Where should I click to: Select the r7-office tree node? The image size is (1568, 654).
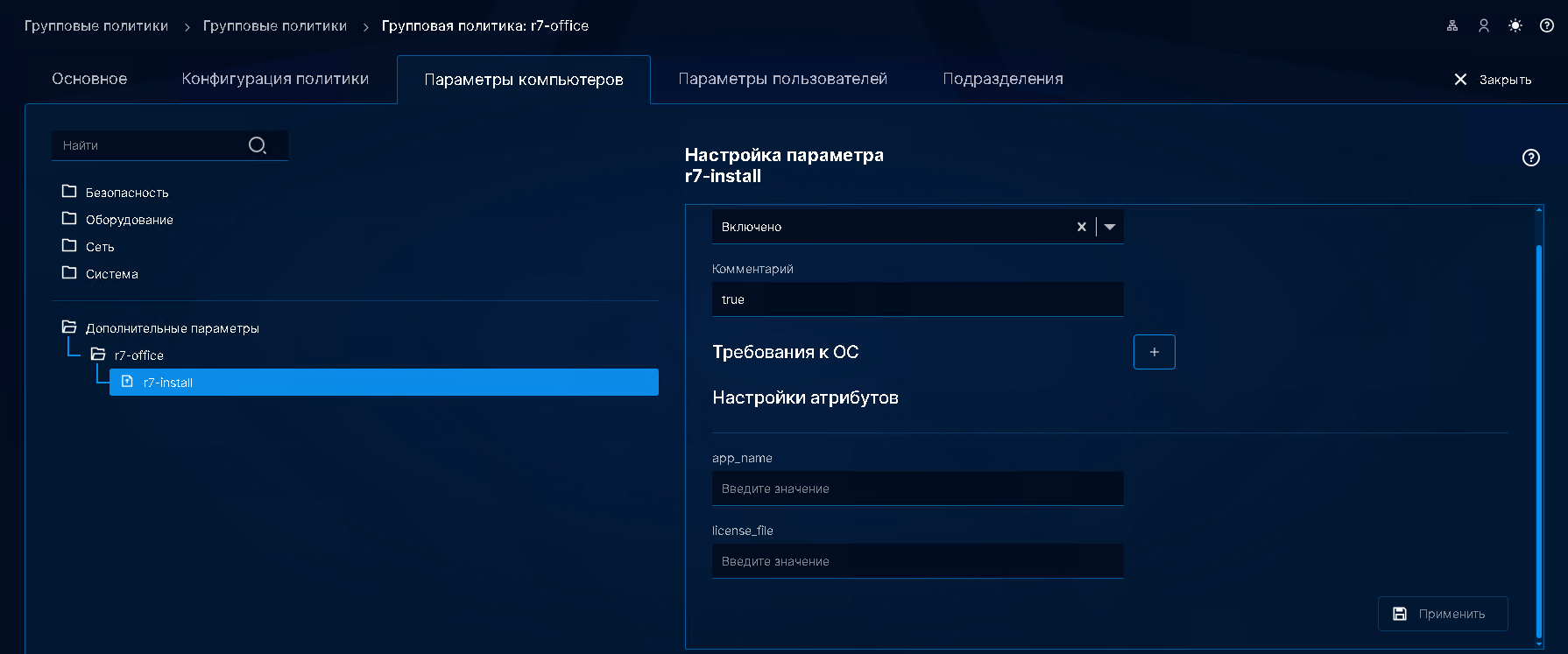139,355
